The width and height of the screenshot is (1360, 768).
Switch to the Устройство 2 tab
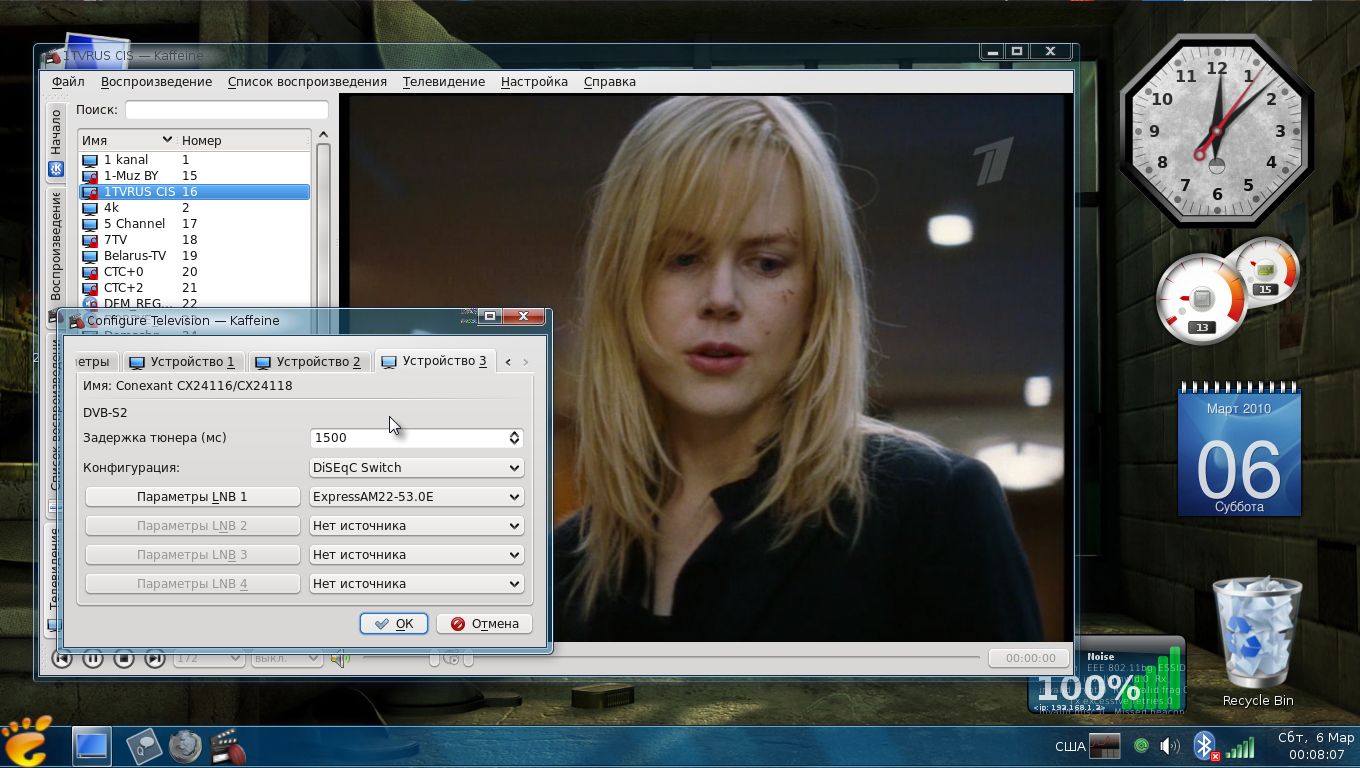tap(308, 361)
